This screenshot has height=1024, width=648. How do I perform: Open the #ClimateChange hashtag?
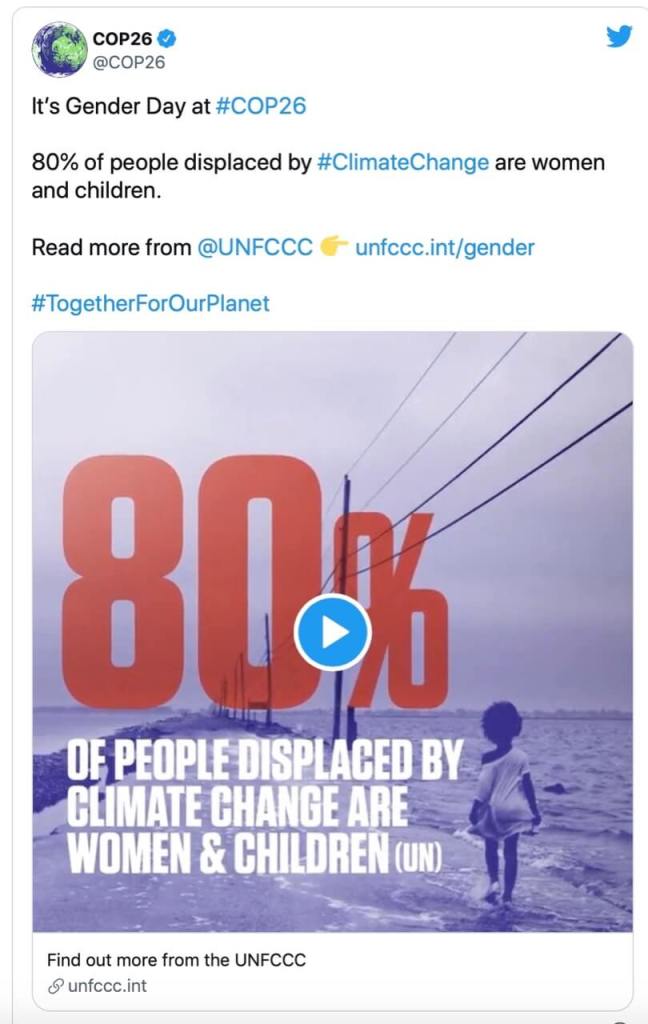(x=403, y=162)
